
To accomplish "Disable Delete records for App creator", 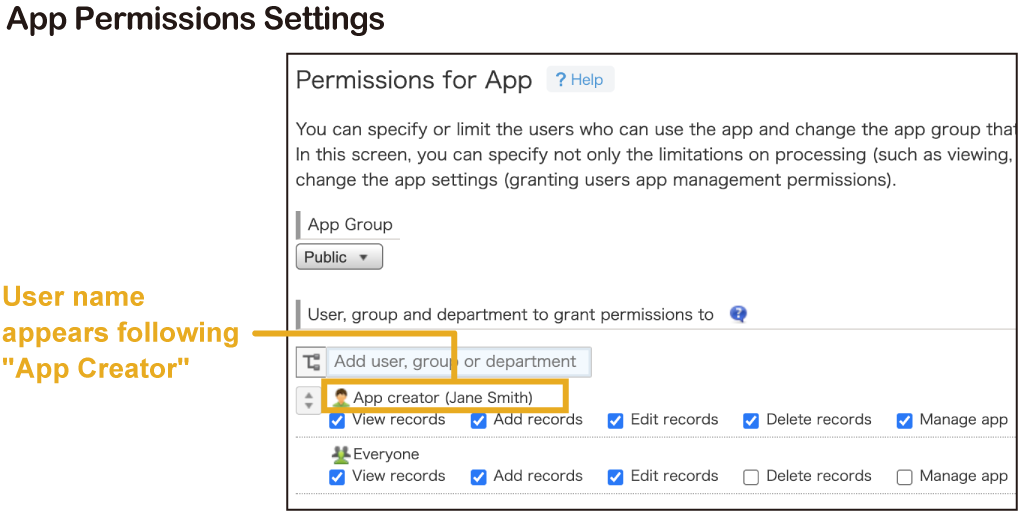I will 751,421.
